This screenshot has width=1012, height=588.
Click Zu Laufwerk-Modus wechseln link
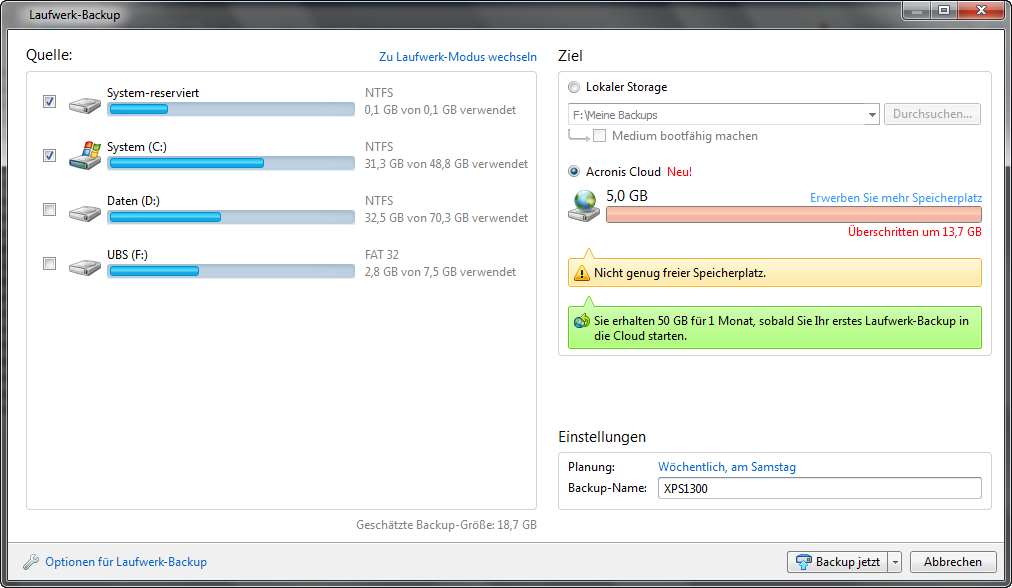[458, 57]
